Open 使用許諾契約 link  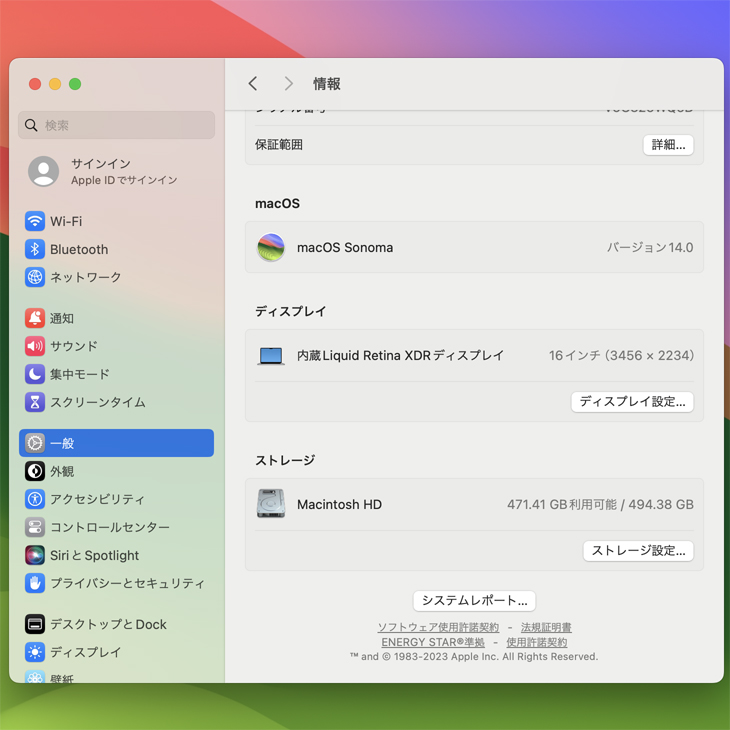point(537,642)
